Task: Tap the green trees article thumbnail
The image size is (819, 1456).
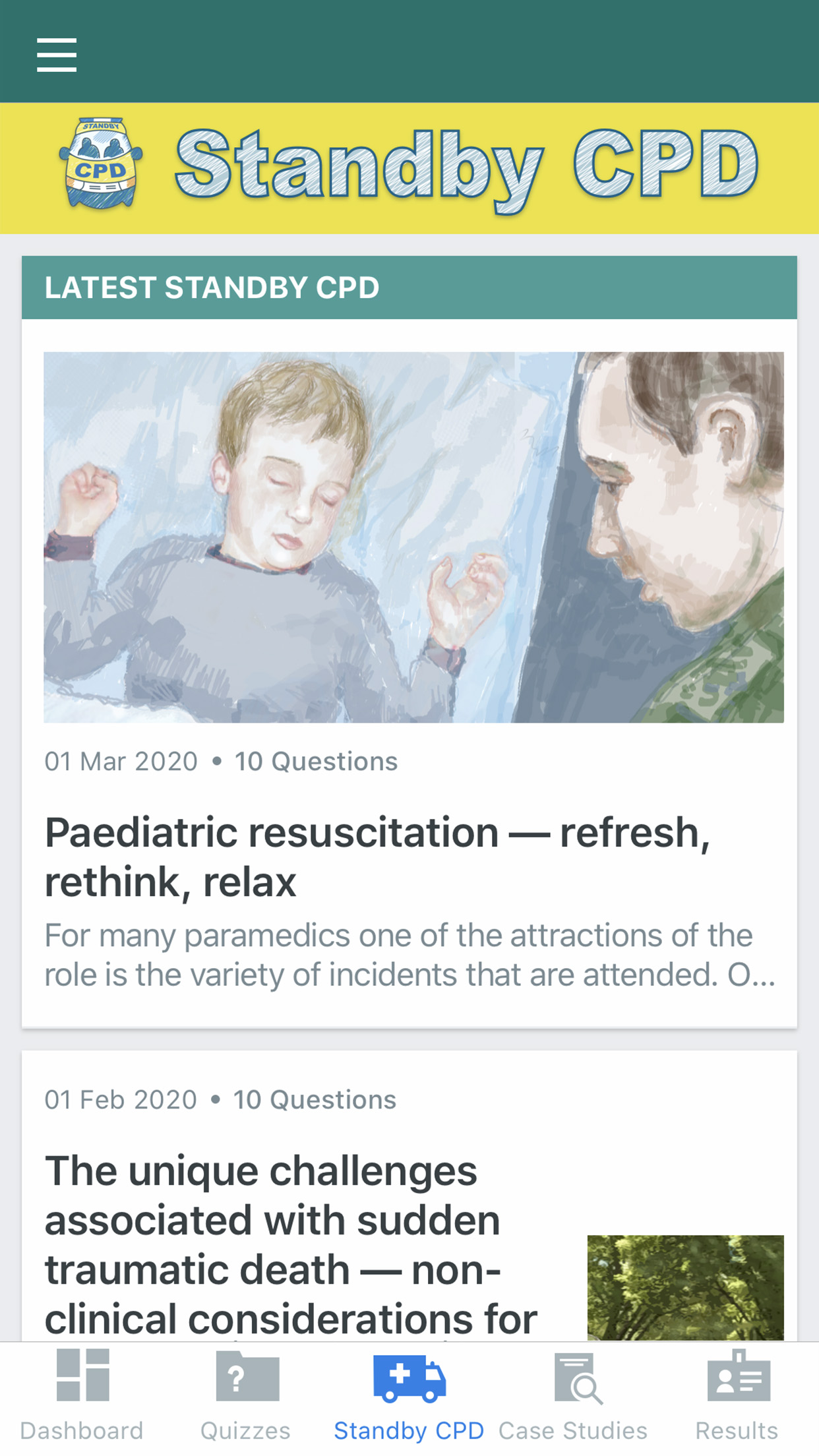Action: point(685,1287)
